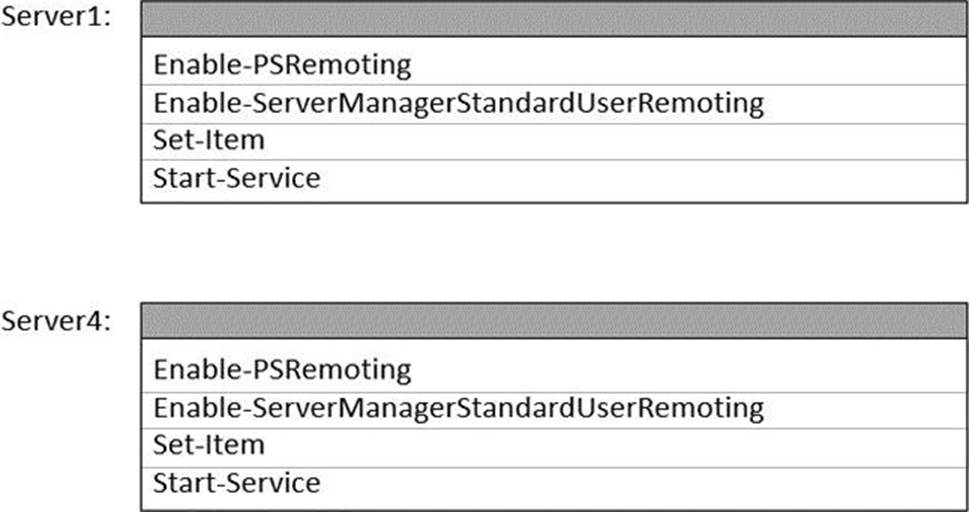Click the last option row in Server1 list

click(553, 180)
